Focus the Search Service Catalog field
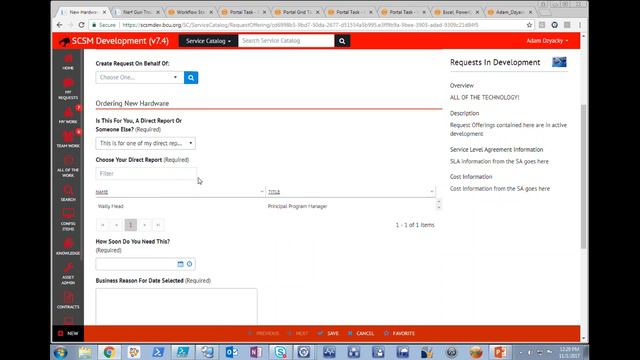The width and height of the screenshot is (640, 360). click(286, 41)
